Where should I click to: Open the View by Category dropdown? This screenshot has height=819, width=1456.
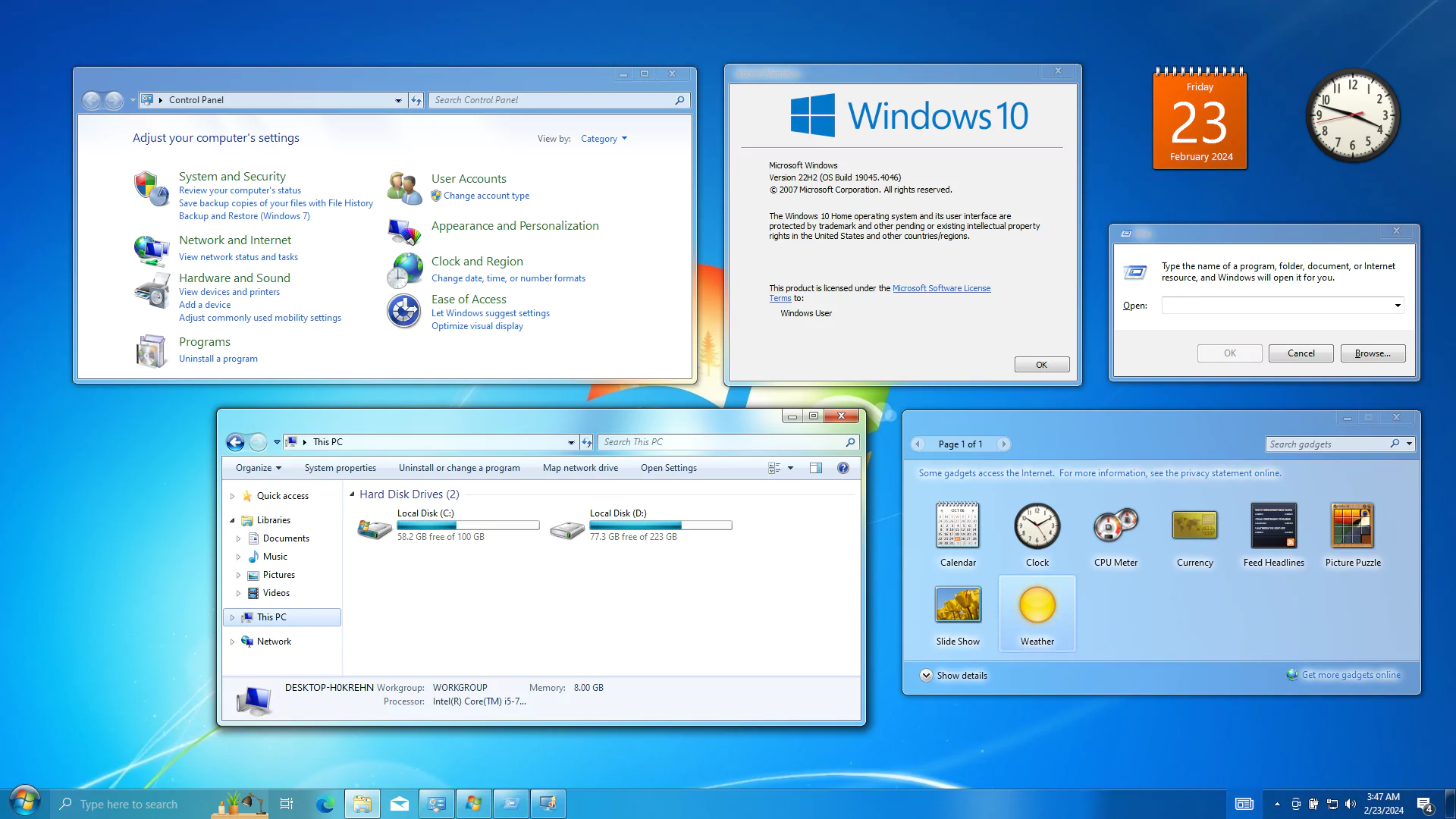click(x=604, y=139)
